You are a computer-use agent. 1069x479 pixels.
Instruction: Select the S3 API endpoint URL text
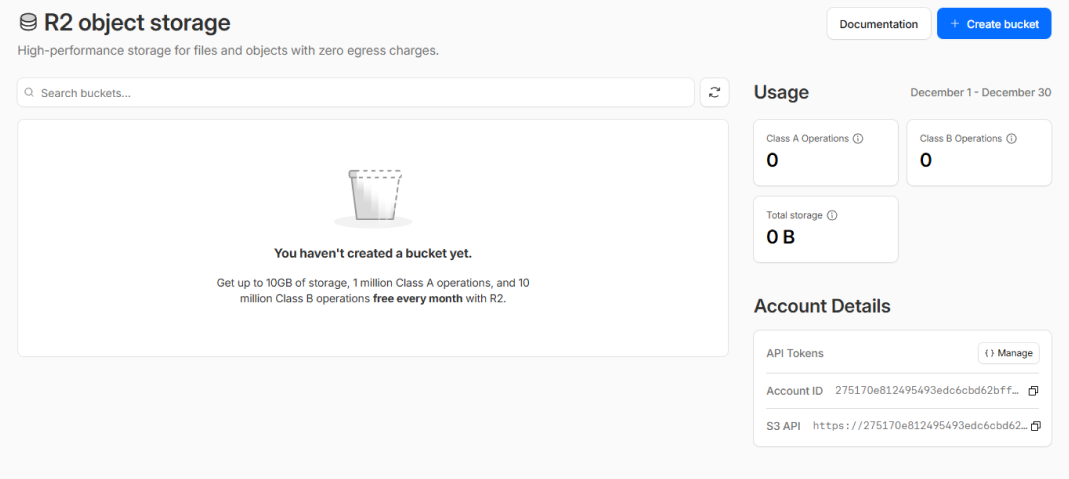click(920, 426)
